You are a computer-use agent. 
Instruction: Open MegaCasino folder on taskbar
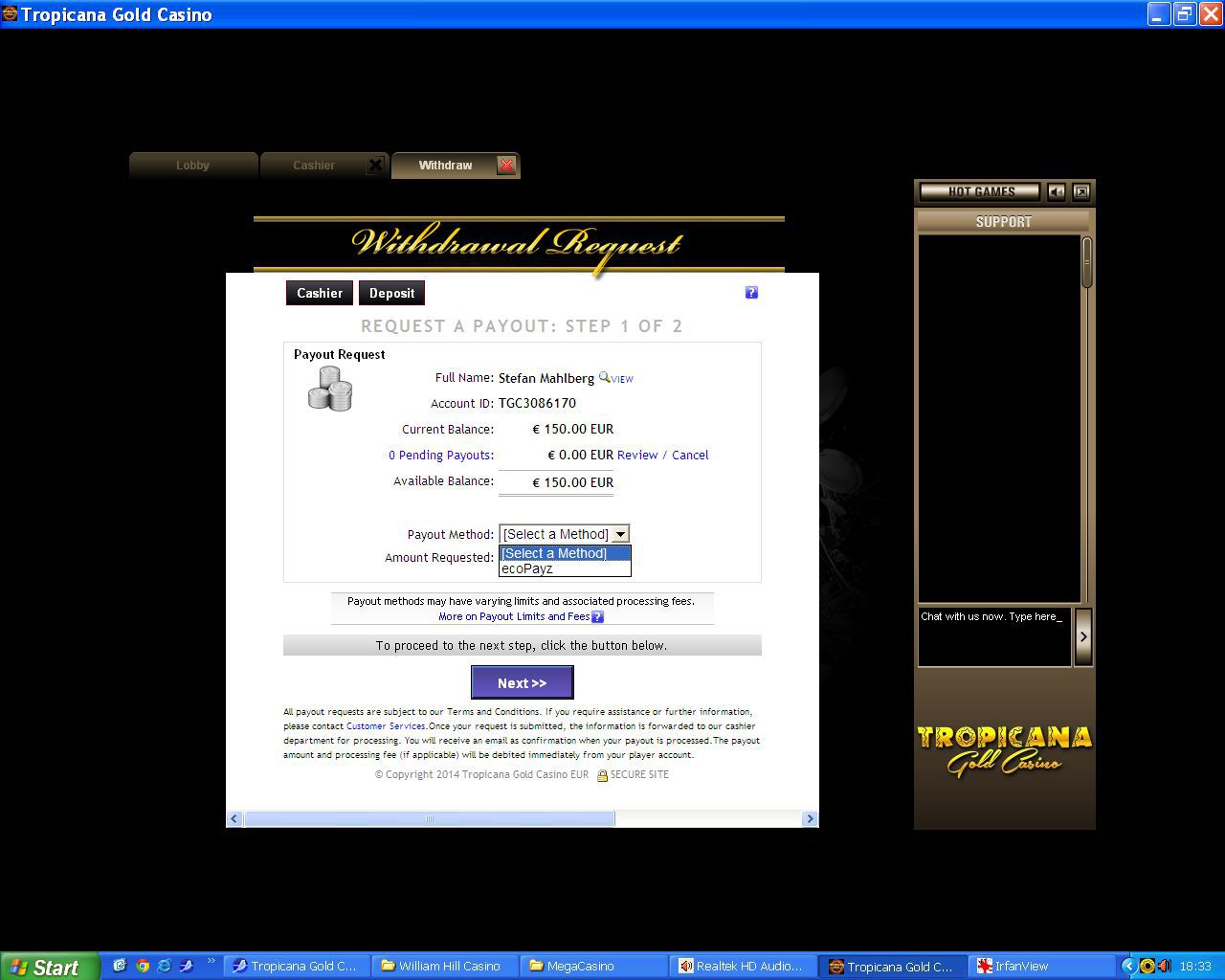point(595,967)
